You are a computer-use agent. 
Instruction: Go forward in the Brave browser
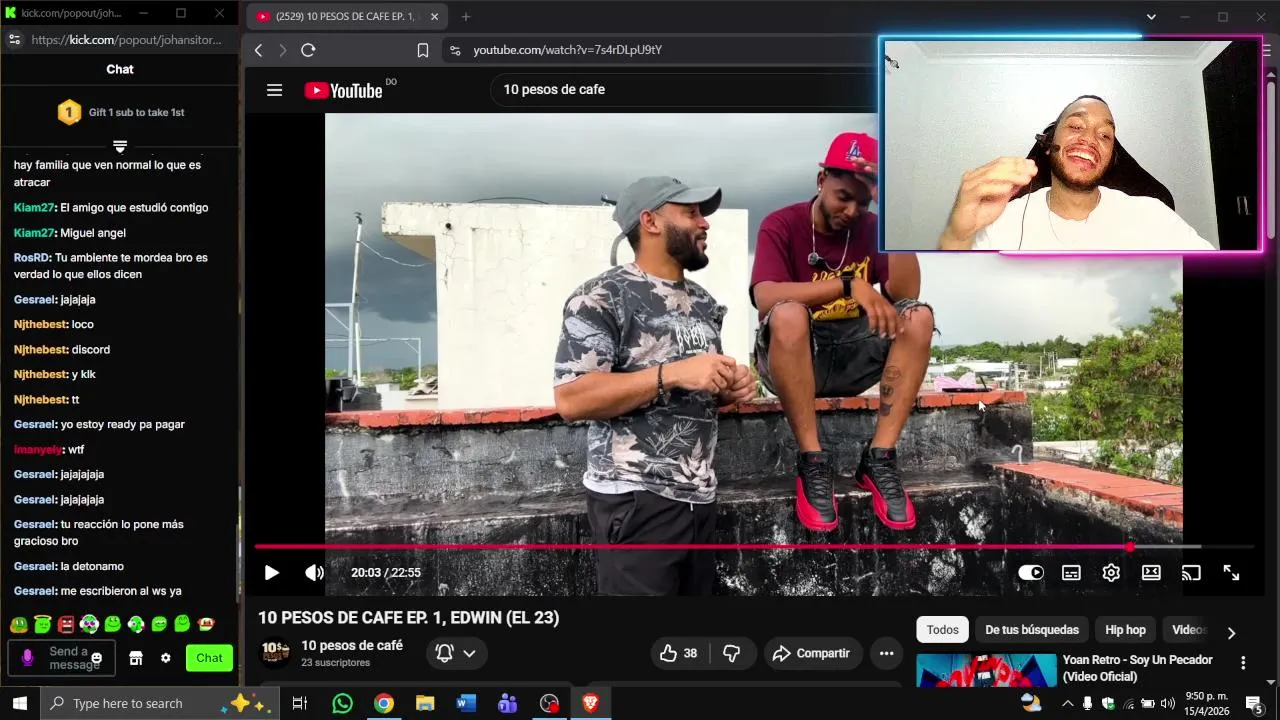point(282,50)
